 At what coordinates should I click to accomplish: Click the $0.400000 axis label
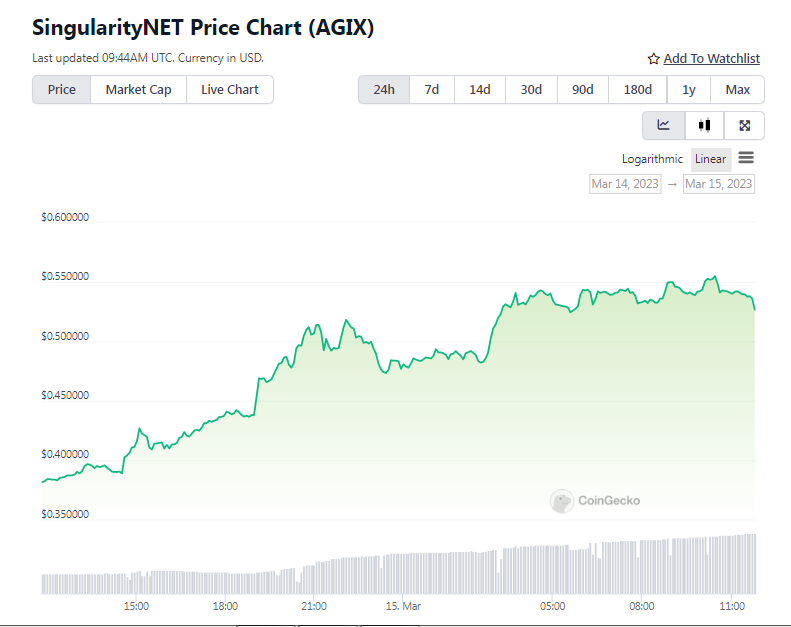tap(65, 454)
